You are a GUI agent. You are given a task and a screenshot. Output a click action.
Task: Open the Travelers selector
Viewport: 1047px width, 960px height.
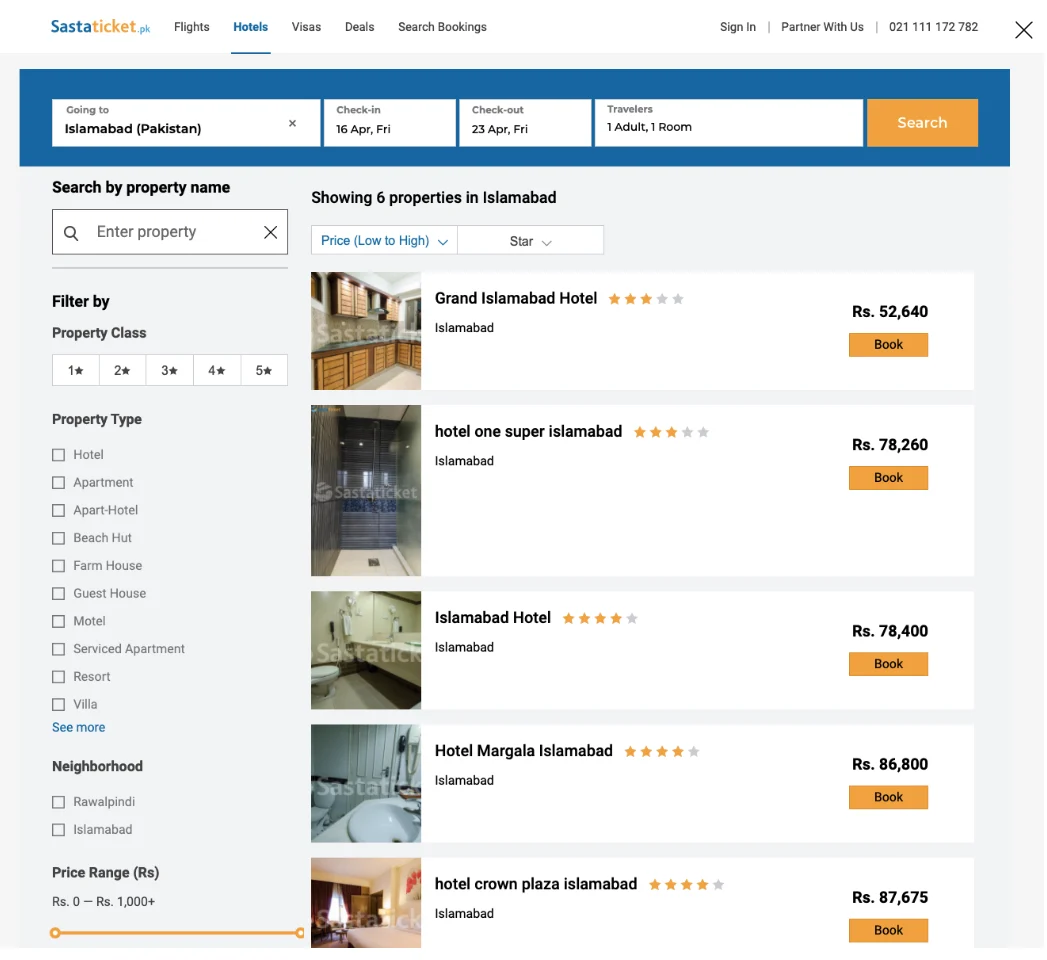pyautogui.click(x=728, y=123)
